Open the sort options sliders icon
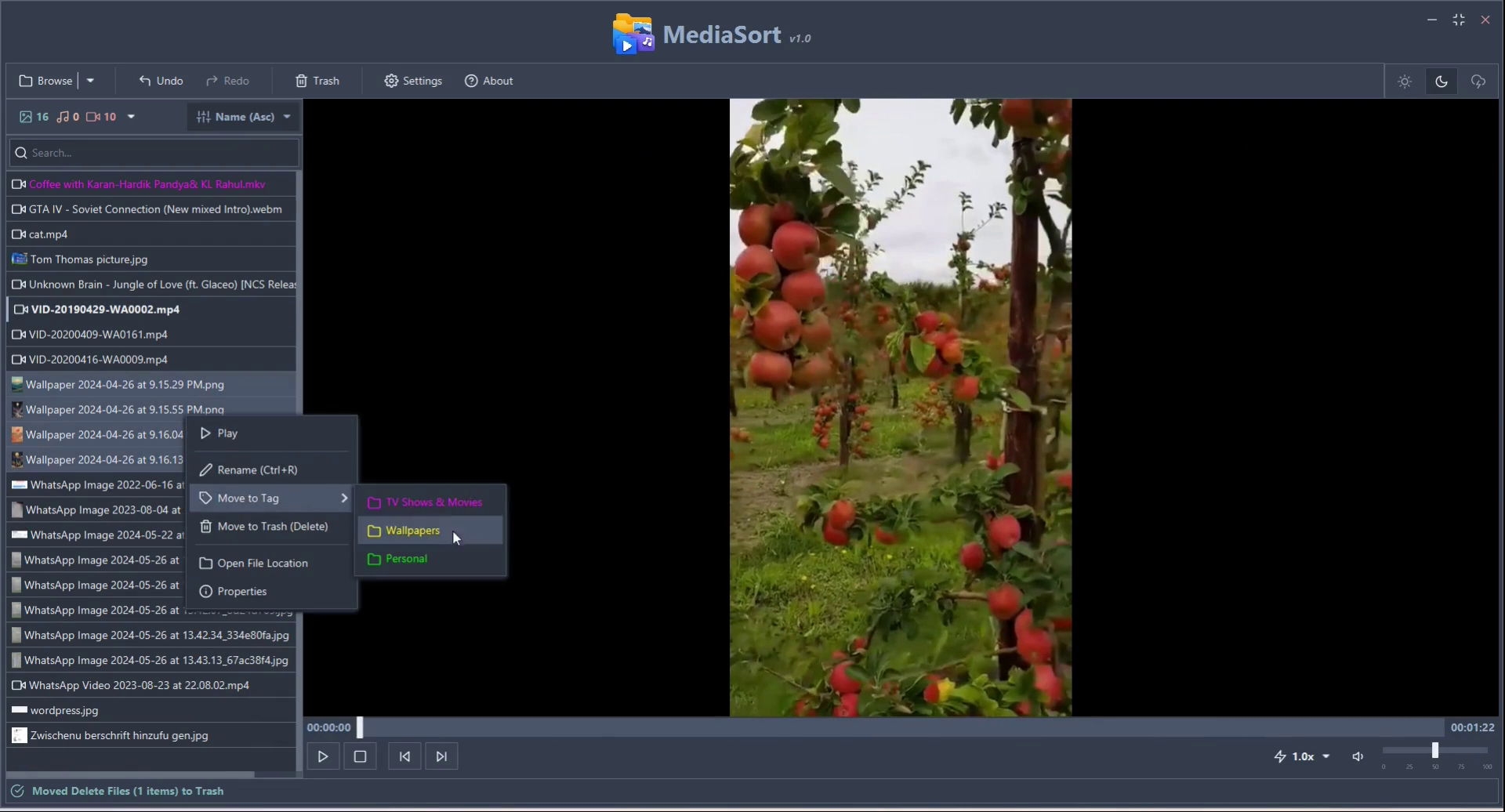 [x=202, y=117]
